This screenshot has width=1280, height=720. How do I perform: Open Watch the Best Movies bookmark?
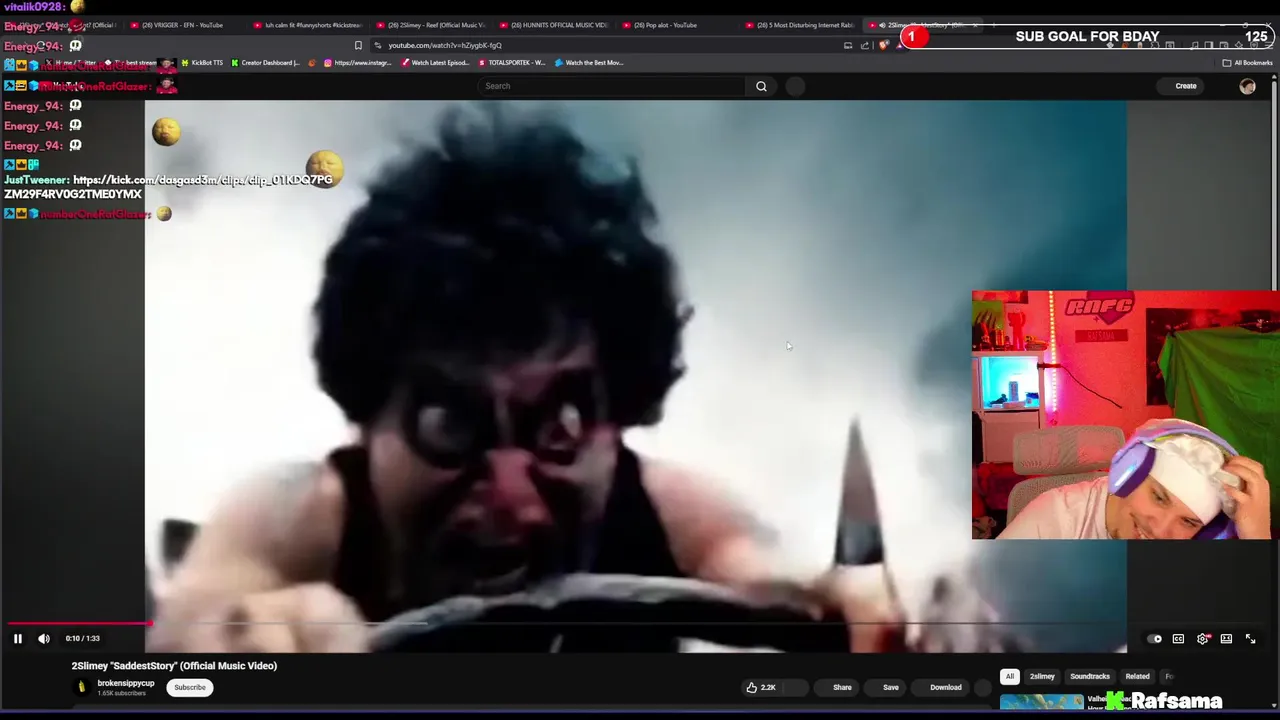click(590, 63)
